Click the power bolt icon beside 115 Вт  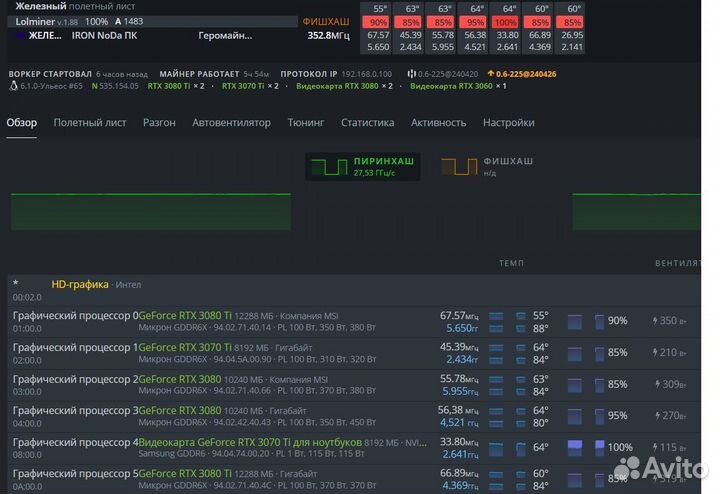655,447
